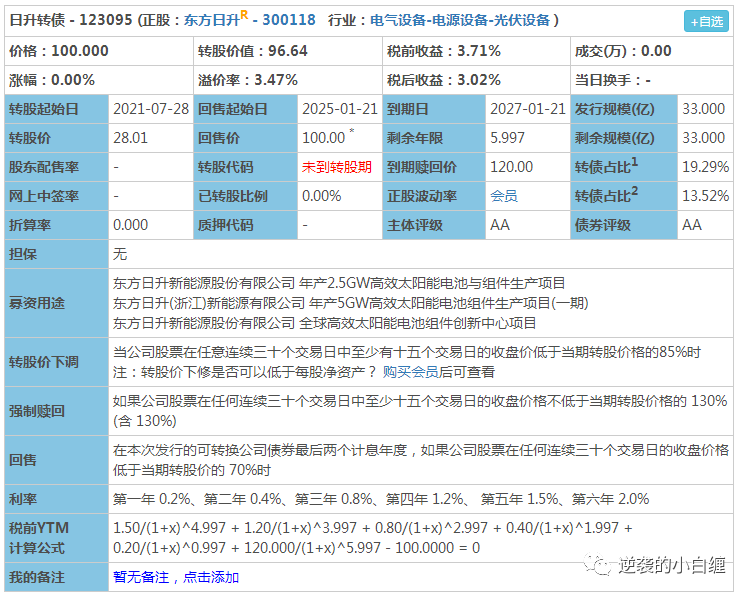This screenshot has height=597, width=749.
Task: Click the 剩余年限 header cell
Action: pos(434,138)
